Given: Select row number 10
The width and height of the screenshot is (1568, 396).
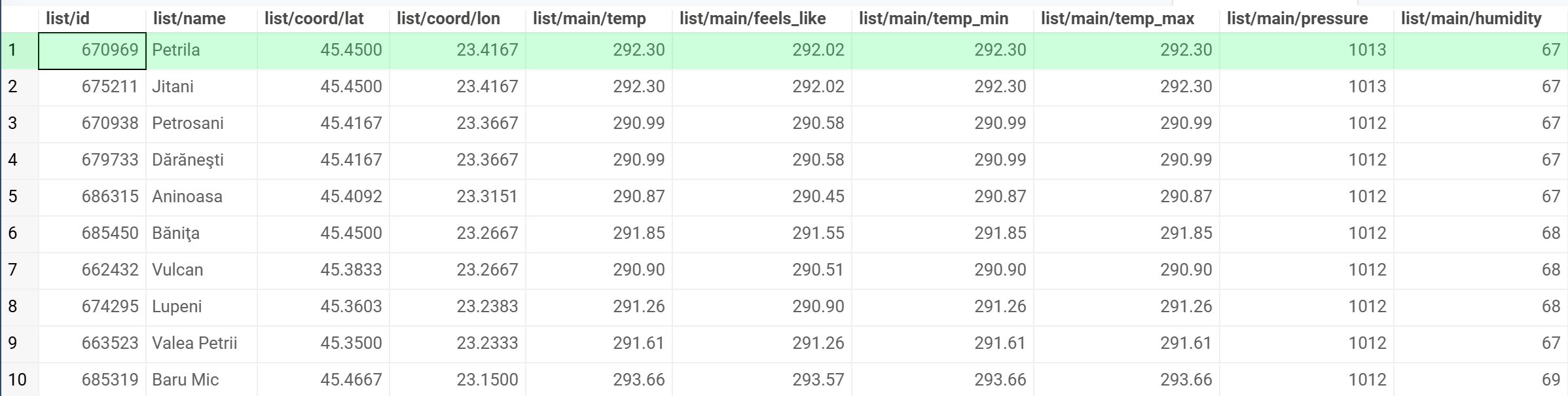Looking at the screenshot, I should pyautogui.click(x=18, y=380).
